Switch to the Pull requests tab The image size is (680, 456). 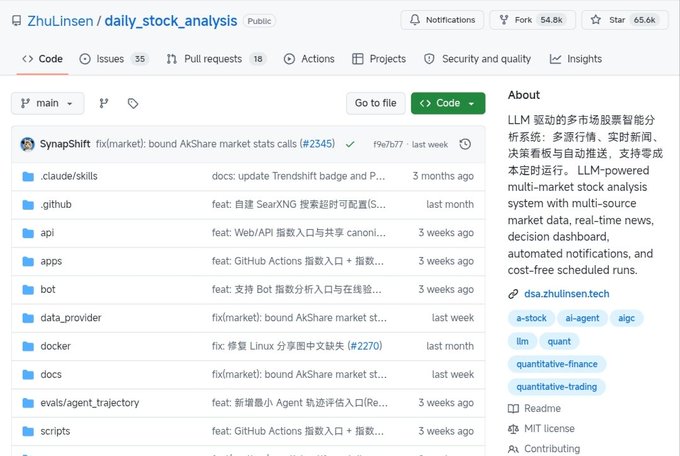[x=216, y=59]
